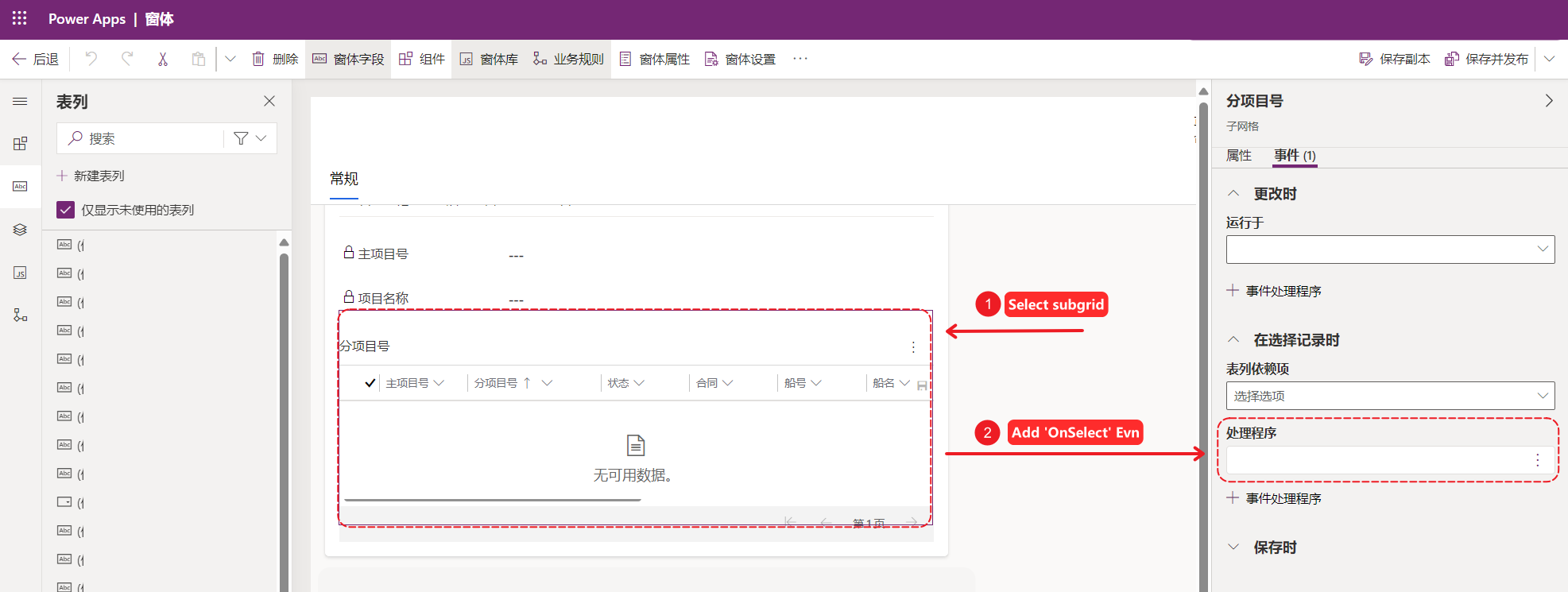The height and width of the screenshot is (592, 1568).
Task: Open business rules icon in left rail
Action: (21, 315)
